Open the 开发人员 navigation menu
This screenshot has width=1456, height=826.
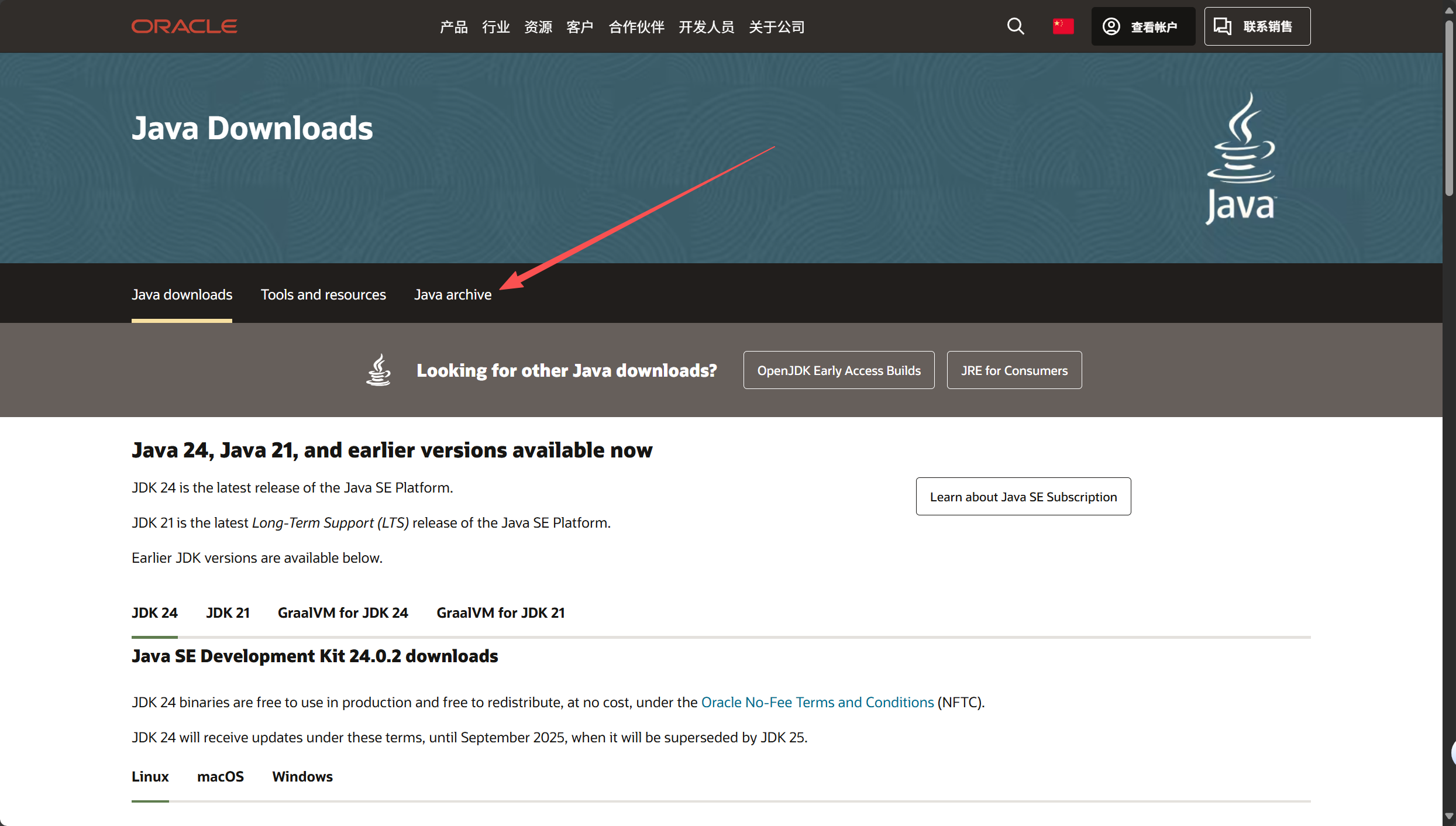click(x=706, y=27)
